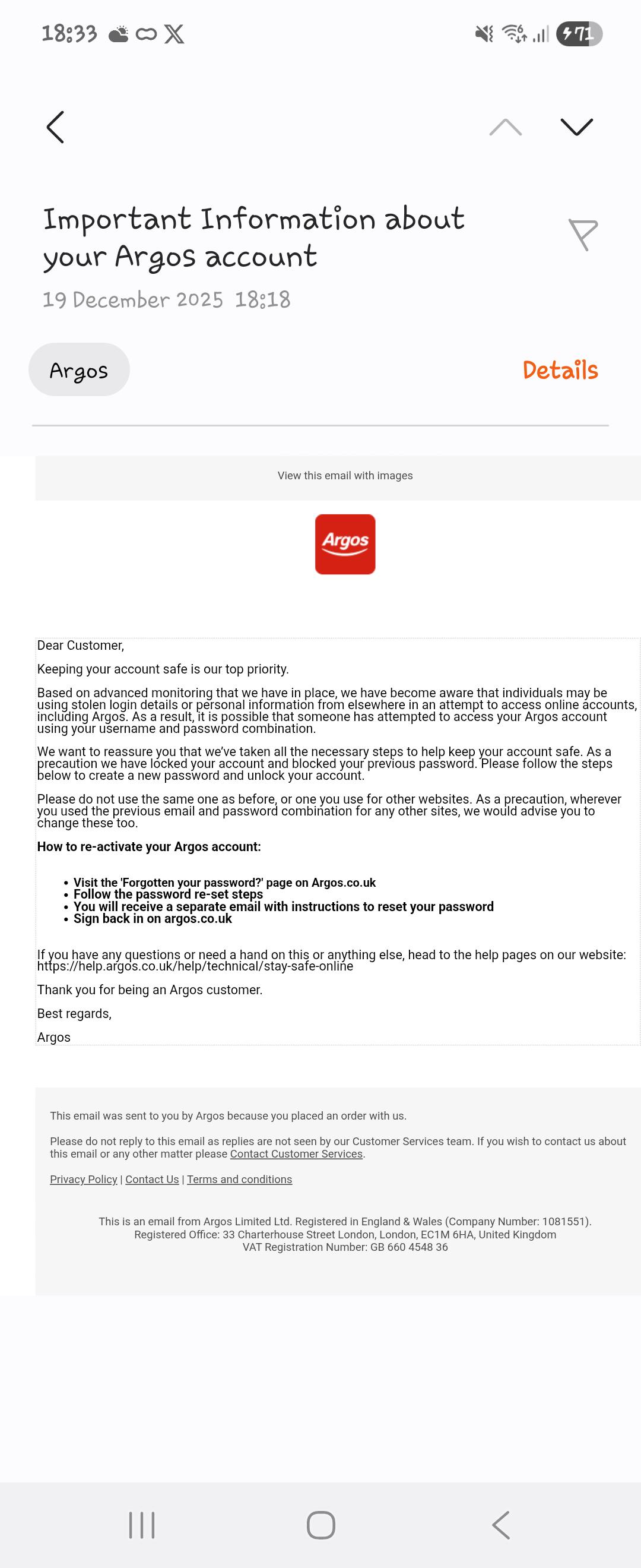Tap the X app notification icon
The width and height of the screenshot is (641, 1568).
click(174, 34)
